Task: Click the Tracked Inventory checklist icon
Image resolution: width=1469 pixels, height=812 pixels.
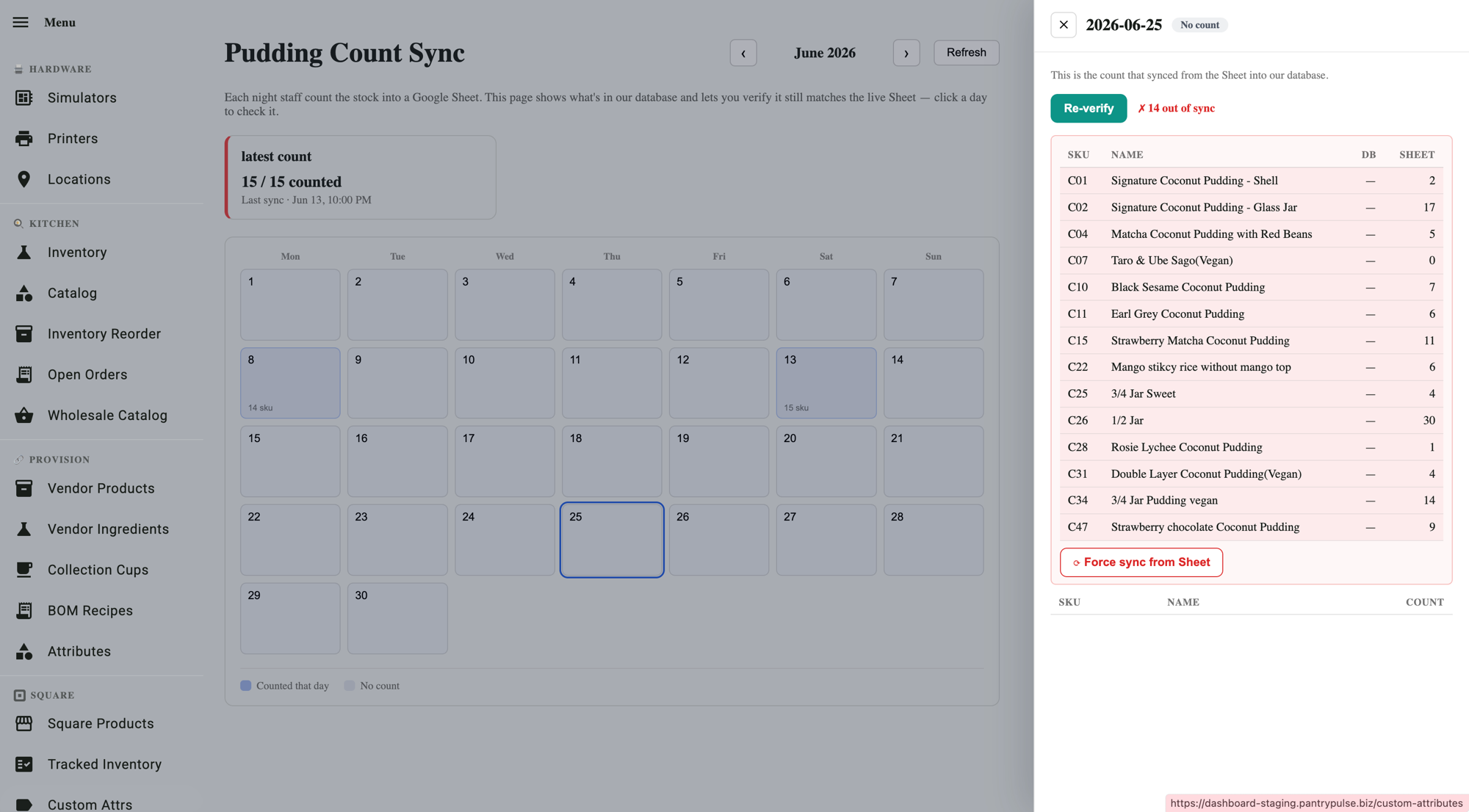Action: point(24,764)
